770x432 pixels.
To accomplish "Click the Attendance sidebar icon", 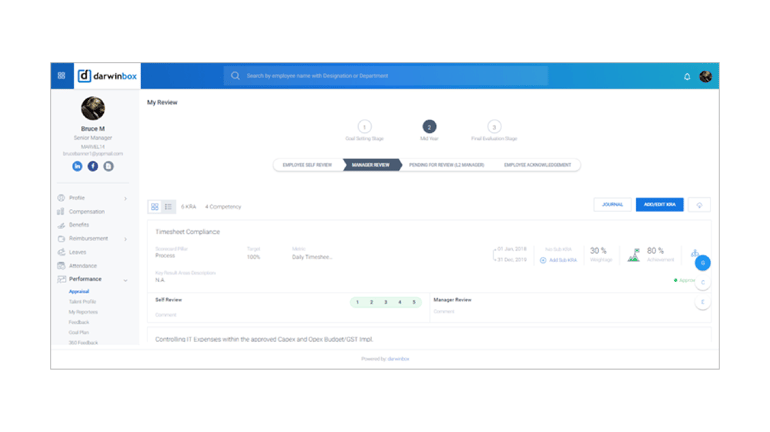I will [x=61, y=266].
